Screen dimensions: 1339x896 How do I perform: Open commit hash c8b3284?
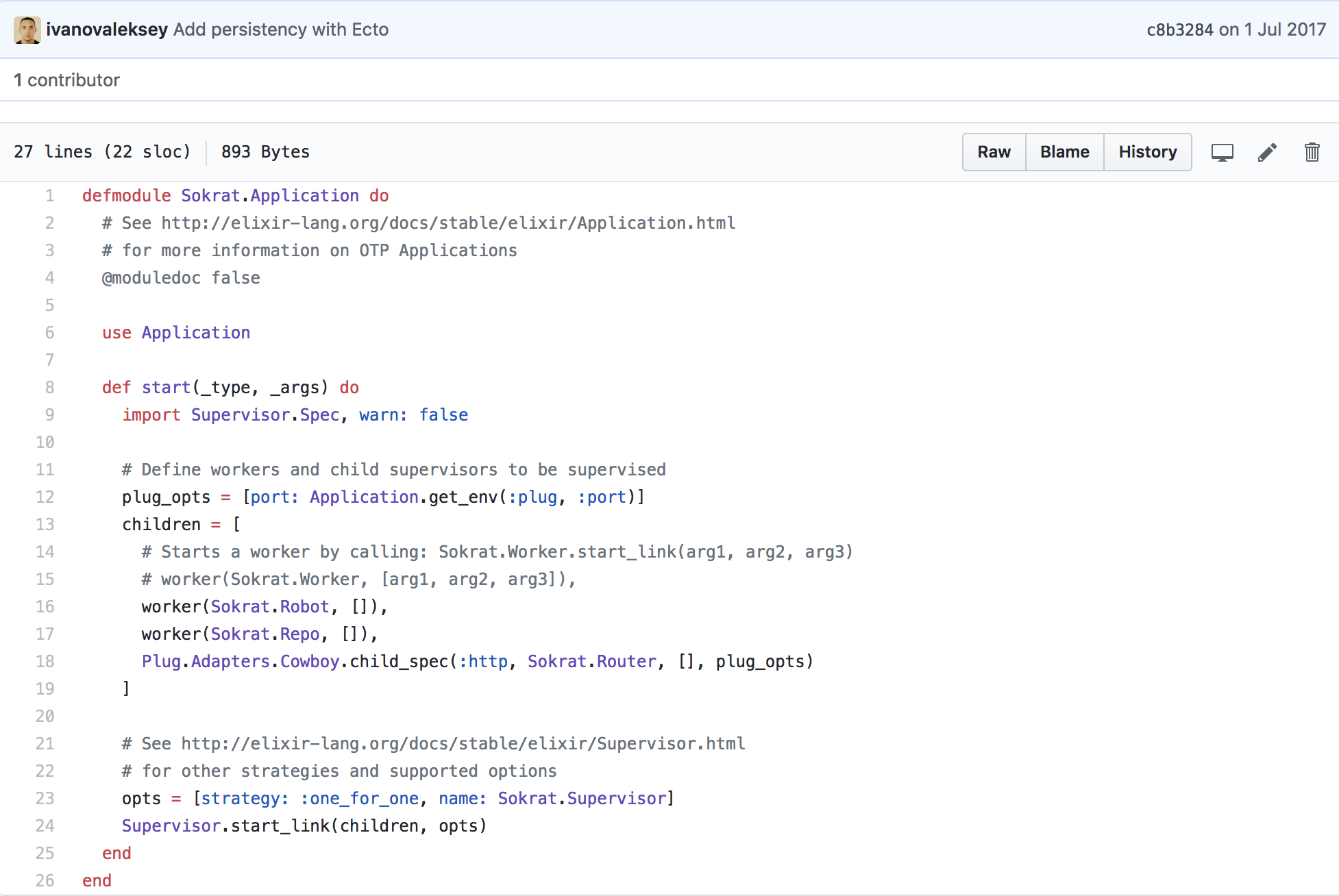point(1179,29)
